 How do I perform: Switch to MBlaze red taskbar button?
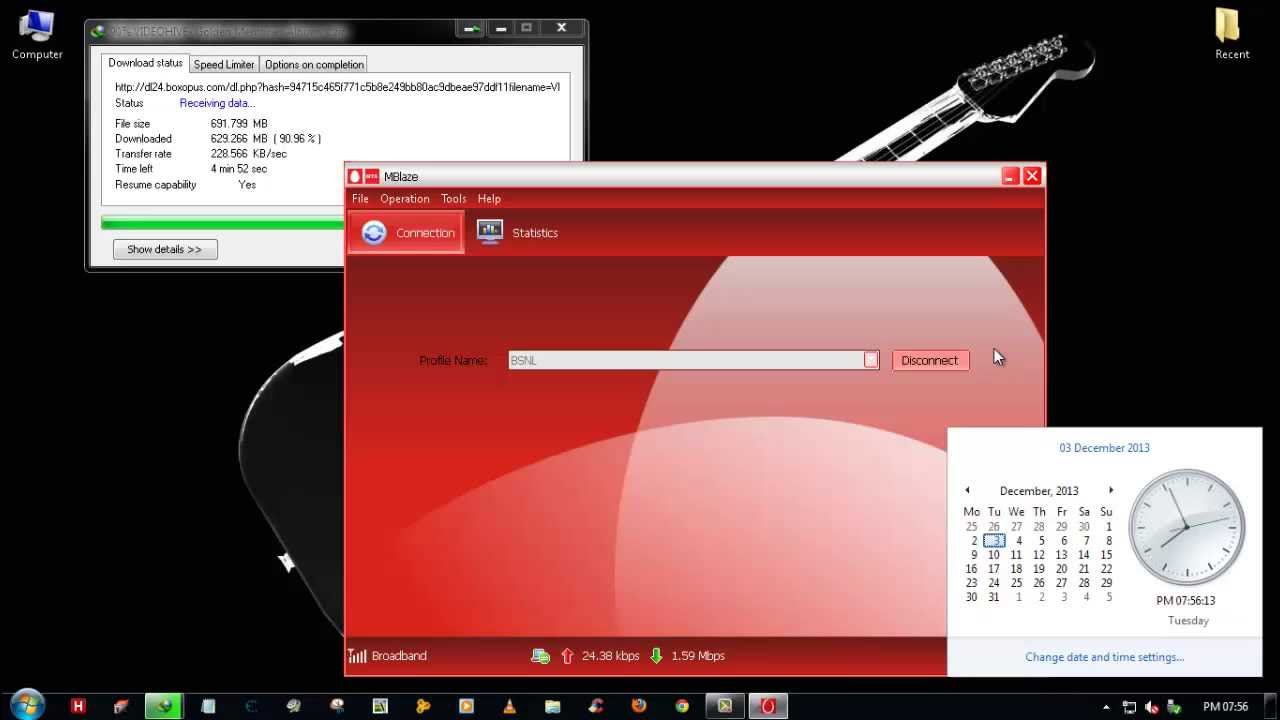pos(768,706)
